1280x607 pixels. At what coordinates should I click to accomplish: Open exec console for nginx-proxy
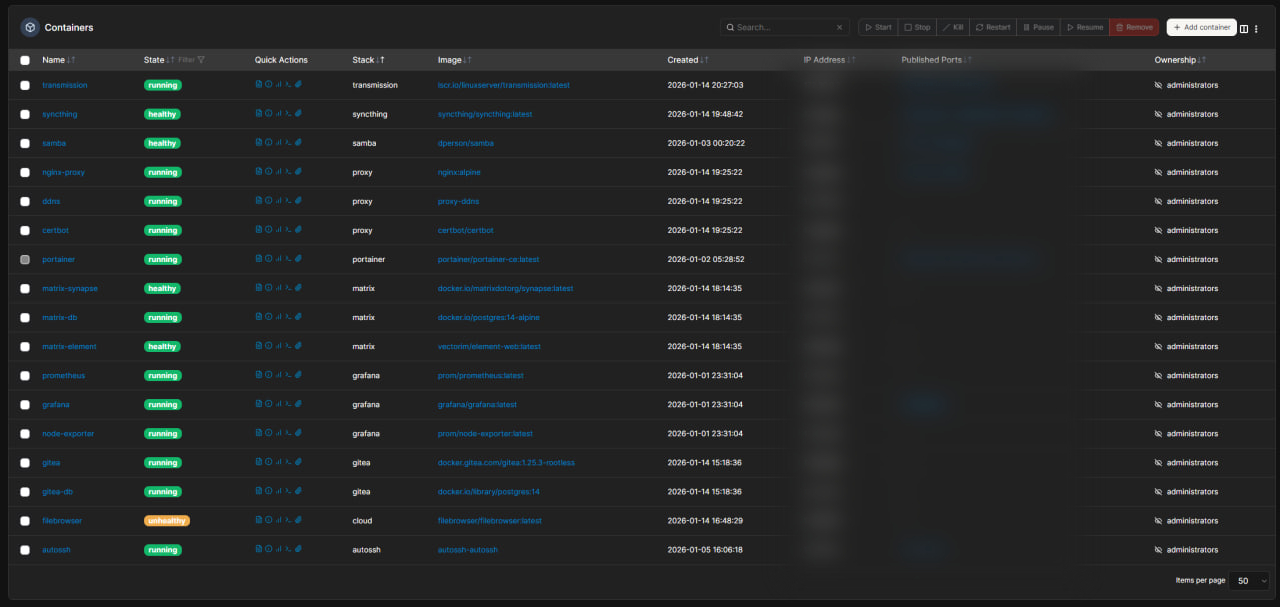coord(289,171)
